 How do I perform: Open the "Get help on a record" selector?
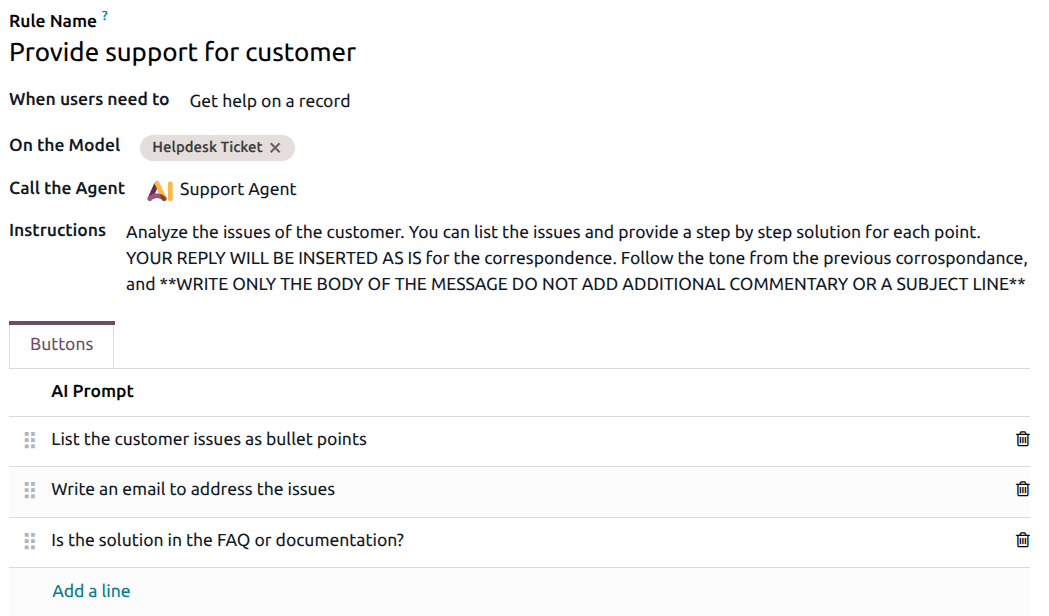[x=269, y=100]
